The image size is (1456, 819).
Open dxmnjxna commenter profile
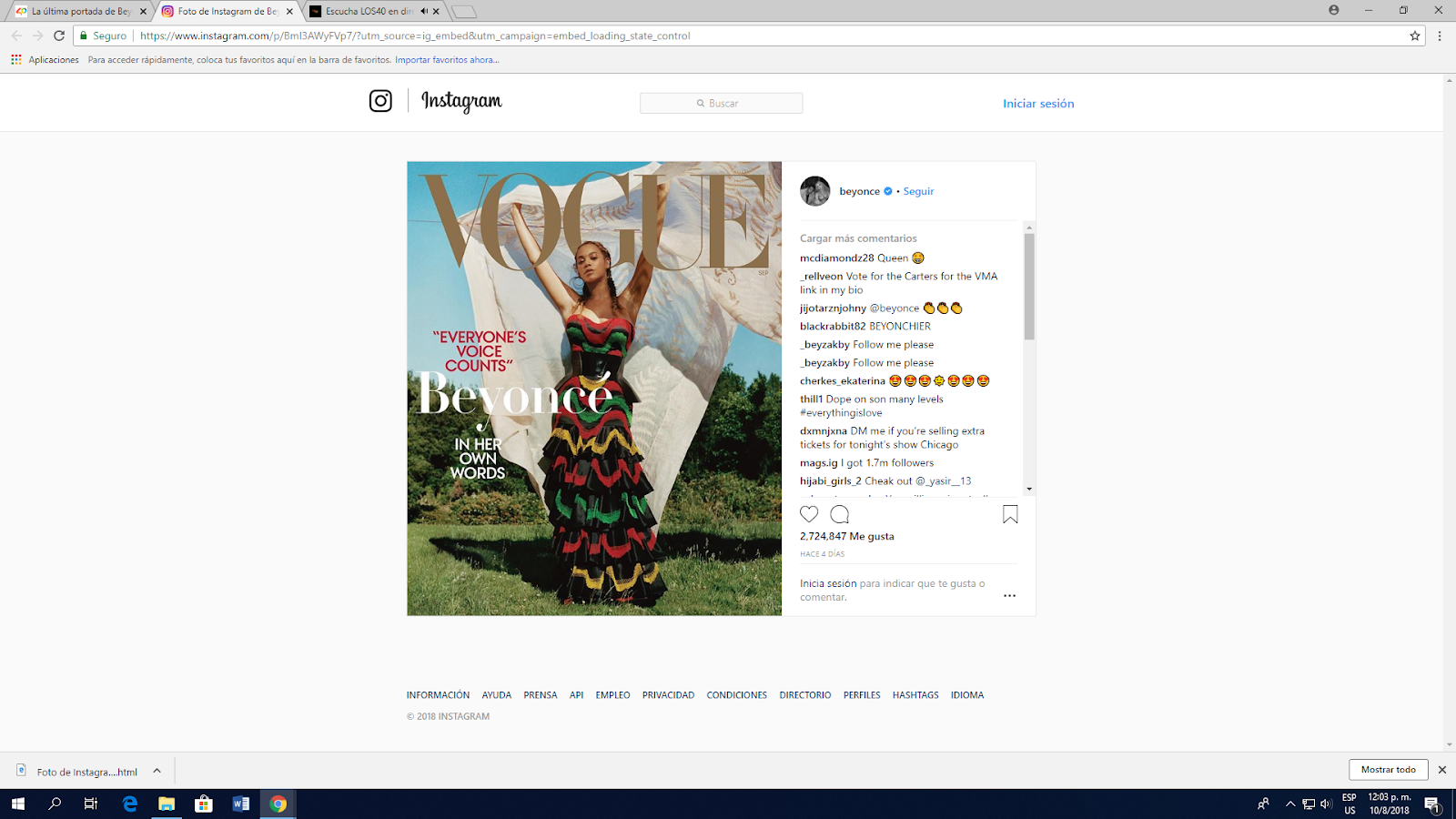coord(824,430)
